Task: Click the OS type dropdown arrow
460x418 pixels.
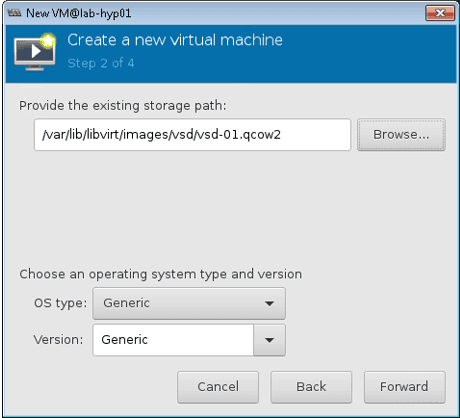Action: tap(269, 304)
